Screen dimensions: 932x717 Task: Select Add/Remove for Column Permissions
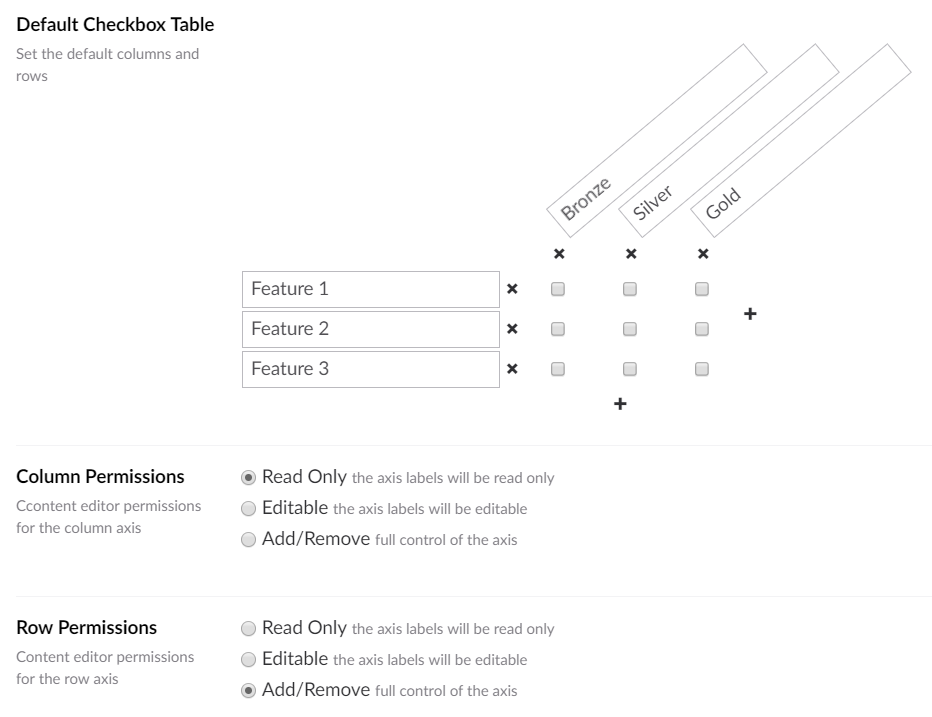(x=248, y=539)
